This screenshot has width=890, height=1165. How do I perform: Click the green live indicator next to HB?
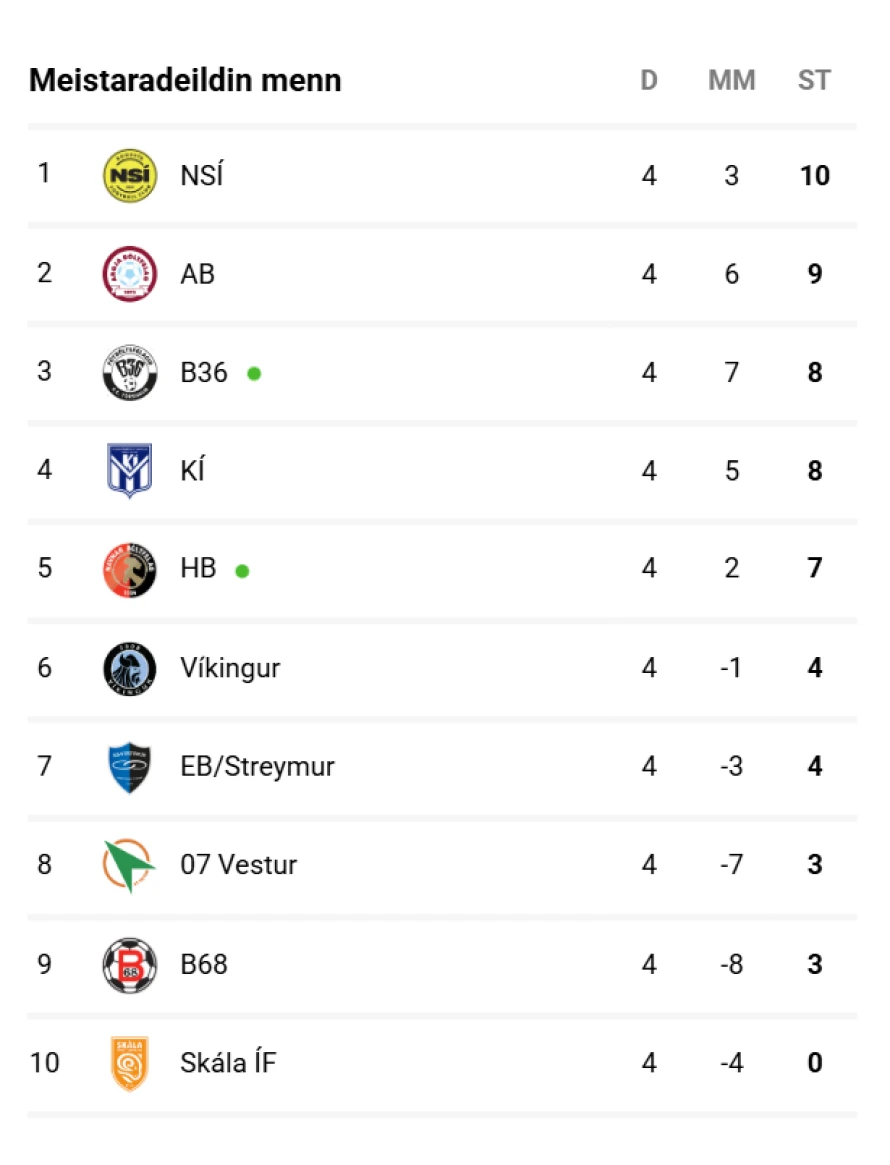pyautogui.click(x=242, y=571)
